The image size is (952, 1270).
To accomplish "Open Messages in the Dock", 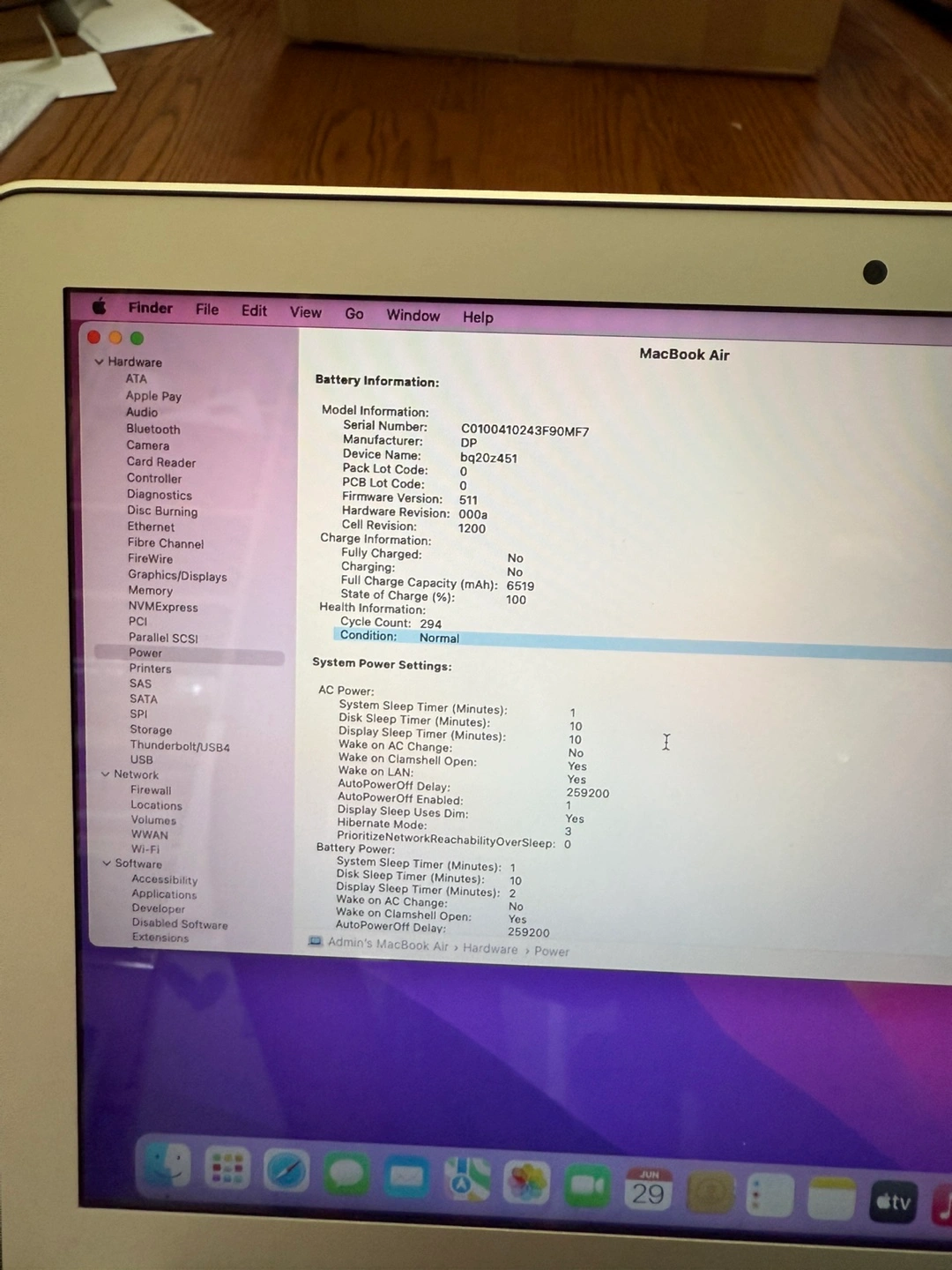I will [x=347, y=1174].
